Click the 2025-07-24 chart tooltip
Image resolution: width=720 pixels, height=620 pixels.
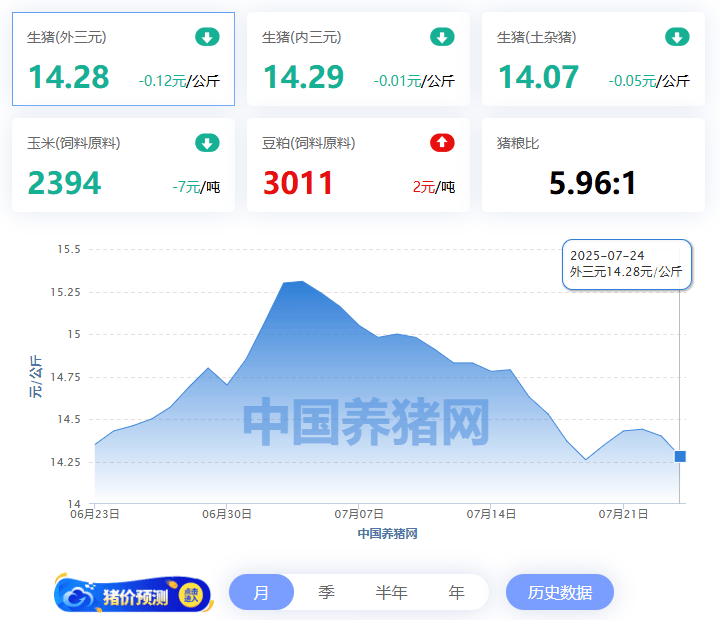[627, 264]
